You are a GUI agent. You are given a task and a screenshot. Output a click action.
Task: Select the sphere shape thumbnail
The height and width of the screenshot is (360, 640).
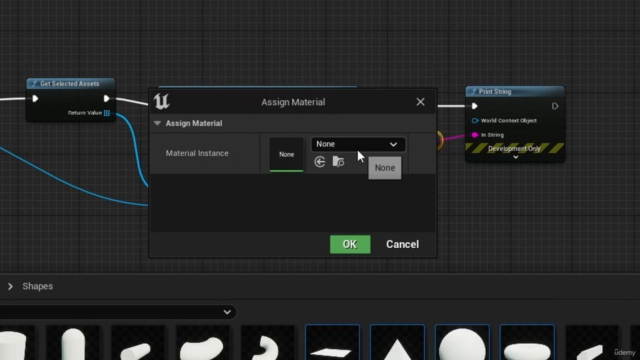pos(462,342)
